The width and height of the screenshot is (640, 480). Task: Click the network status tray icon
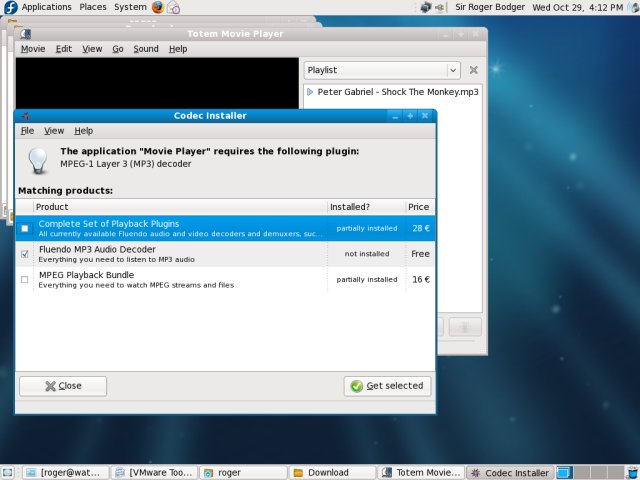point(426,7)
